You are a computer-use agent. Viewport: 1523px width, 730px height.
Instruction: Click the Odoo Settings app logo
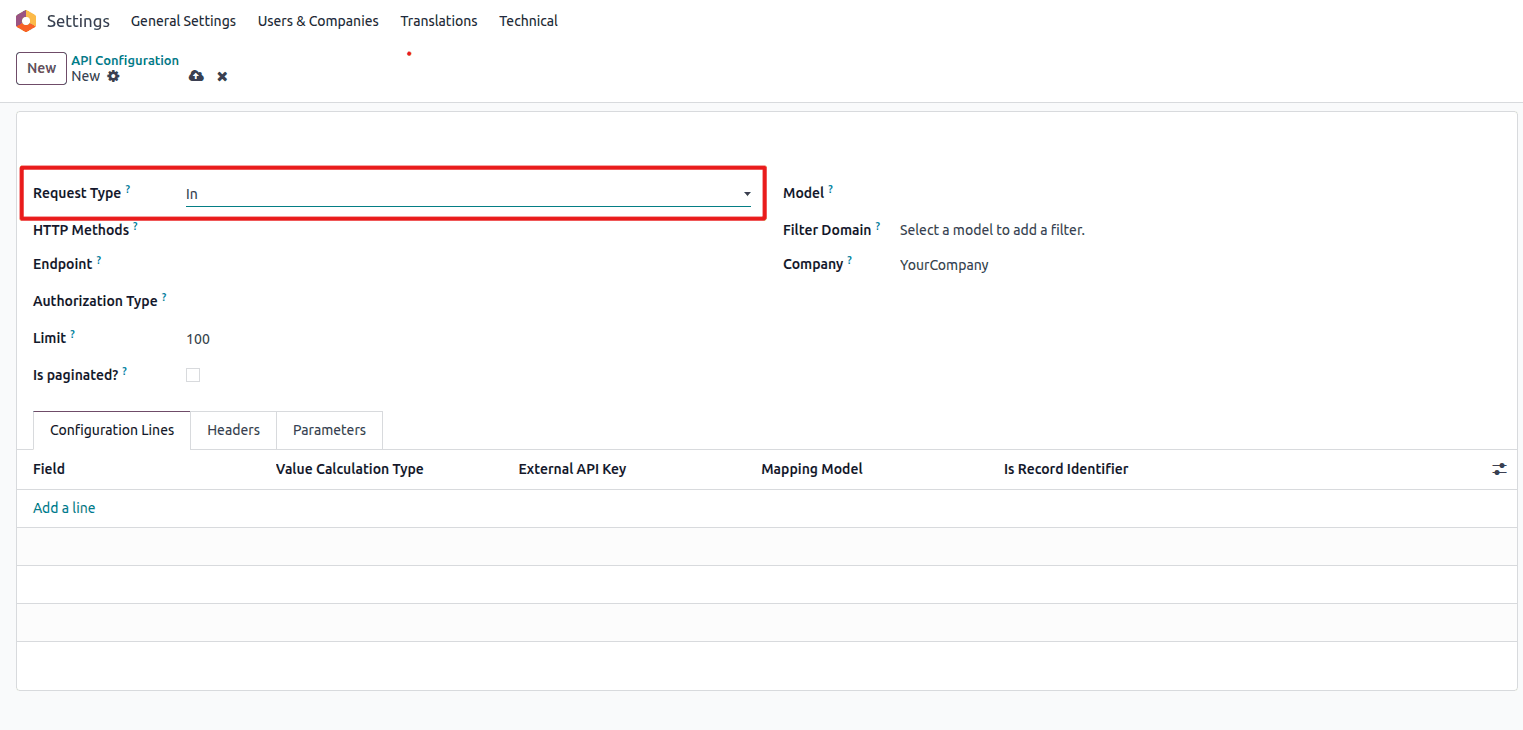[x=26, y=21]
